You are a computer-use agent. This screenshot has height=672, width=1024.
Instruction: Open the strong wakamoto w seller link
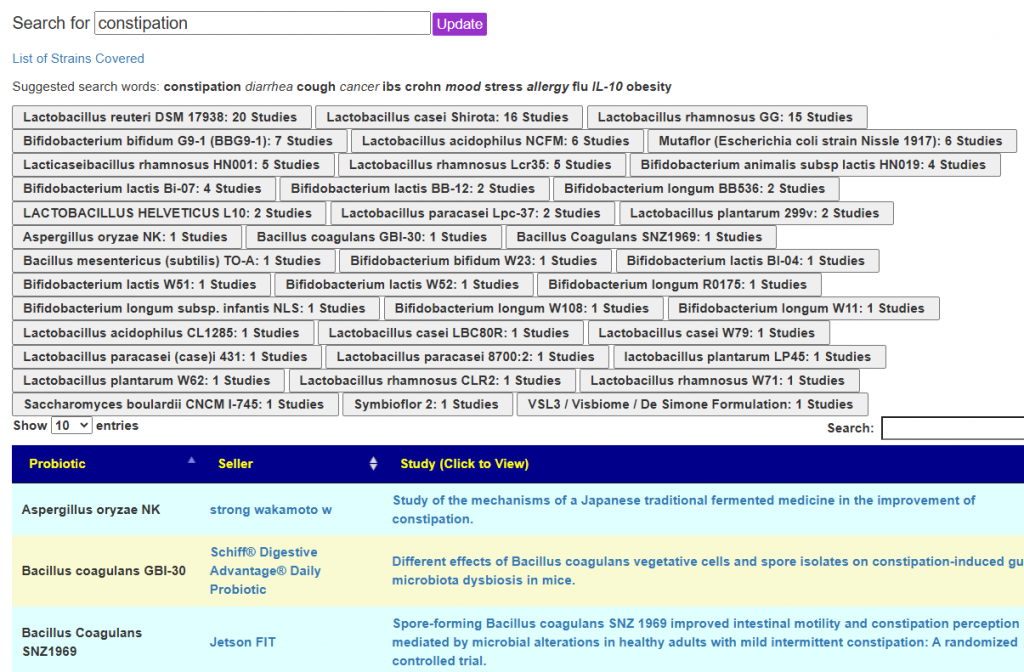point(271,510)
